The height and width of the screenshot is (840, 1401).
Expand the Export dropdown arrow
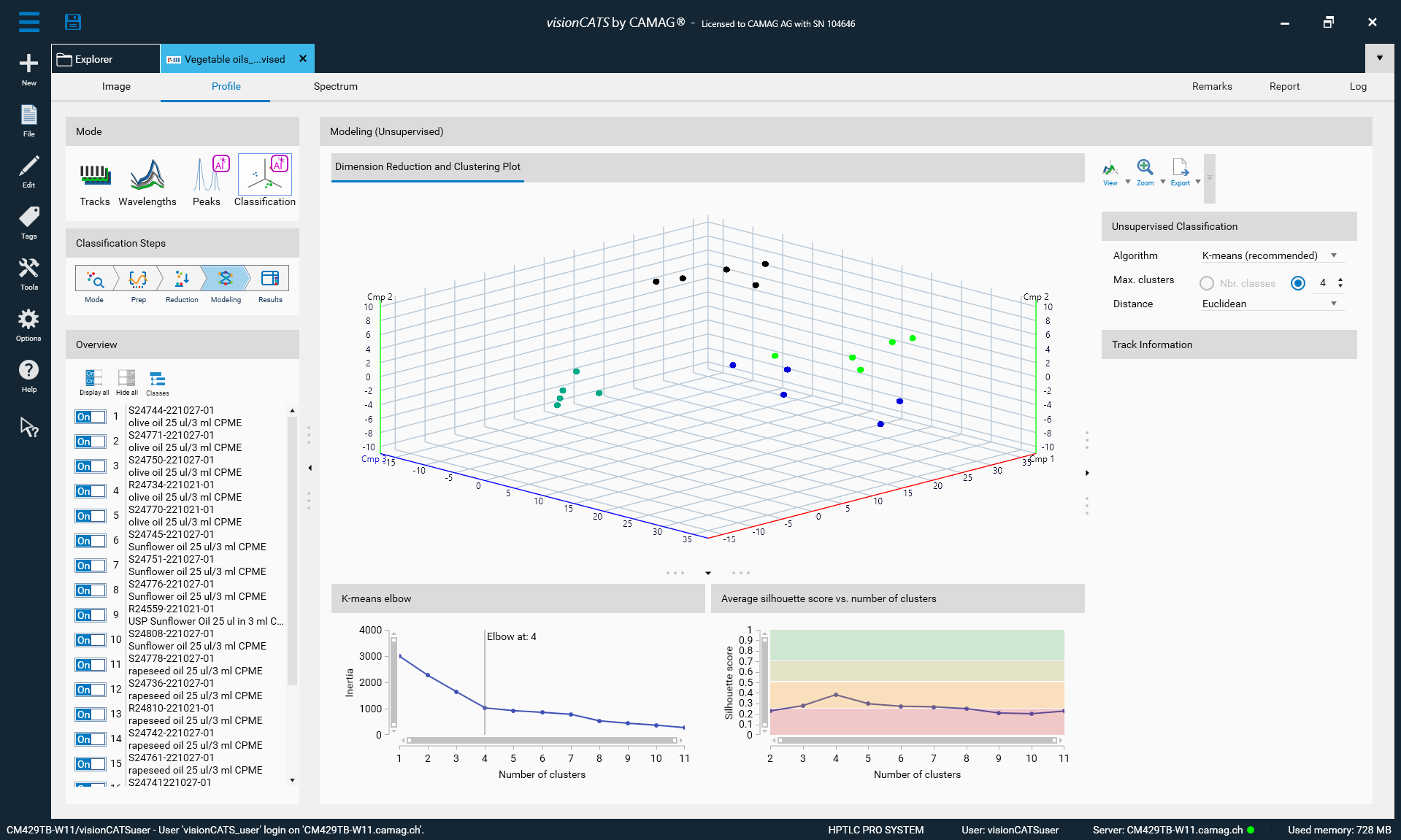(x=1198, y=182)
